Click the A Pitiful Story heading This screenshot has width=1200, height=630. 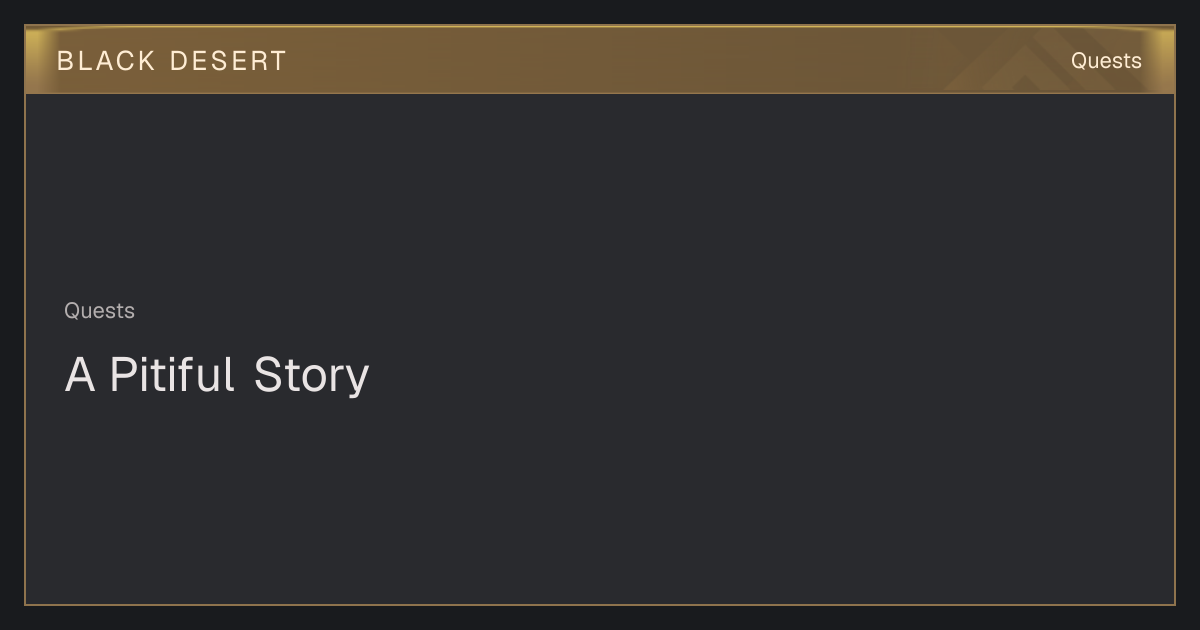click(217, 375)
